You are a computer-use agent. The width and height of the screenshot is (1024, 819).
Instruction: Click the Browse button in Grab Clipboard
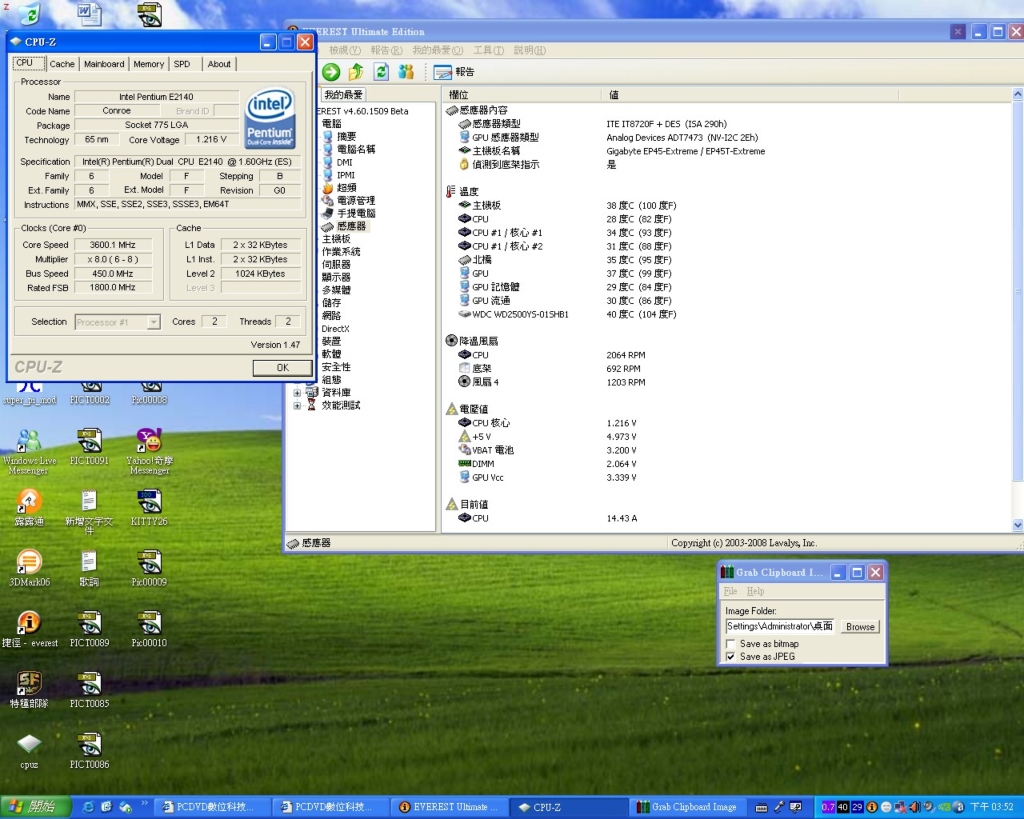(x=860, y=626)
